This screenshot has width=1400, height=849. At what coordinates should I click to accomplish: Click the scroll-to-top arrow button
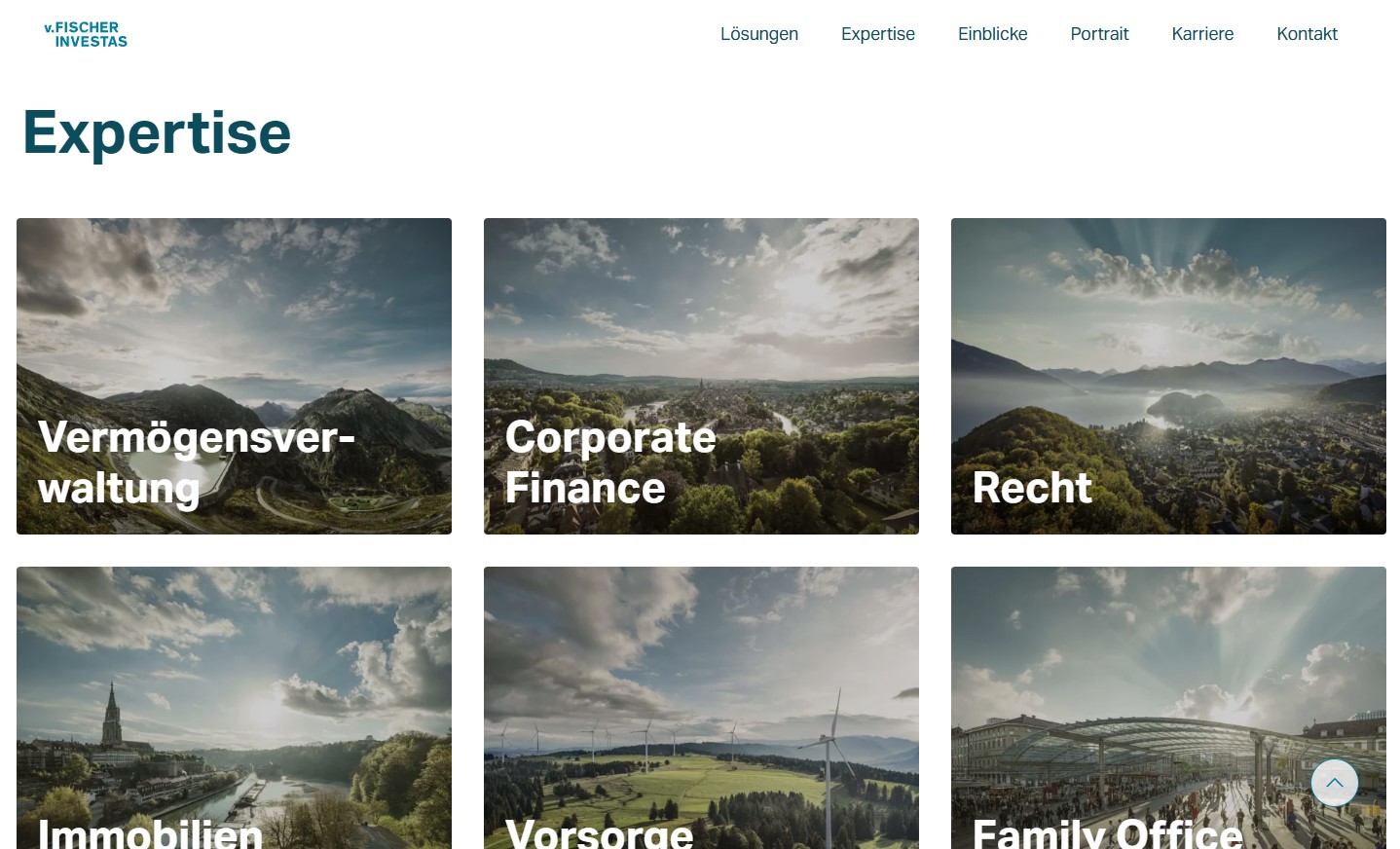pos(1334,783)
